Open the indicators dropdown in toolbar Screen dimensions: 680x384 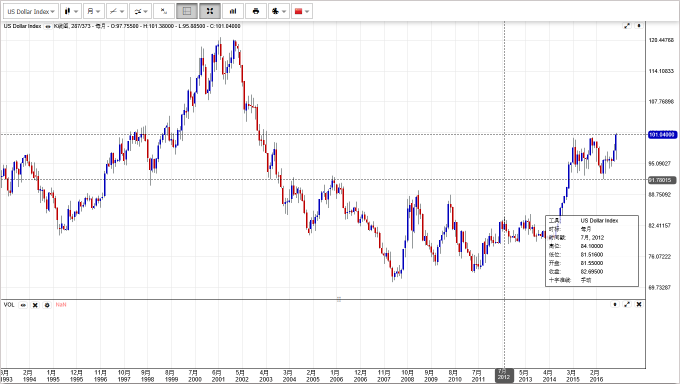pyautogui.click(x=140, y=11)
